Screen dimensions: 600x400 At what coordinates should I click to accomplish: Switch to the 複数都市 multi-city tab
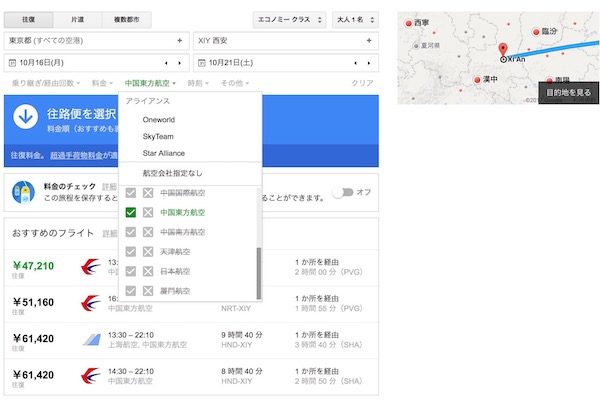127,20
